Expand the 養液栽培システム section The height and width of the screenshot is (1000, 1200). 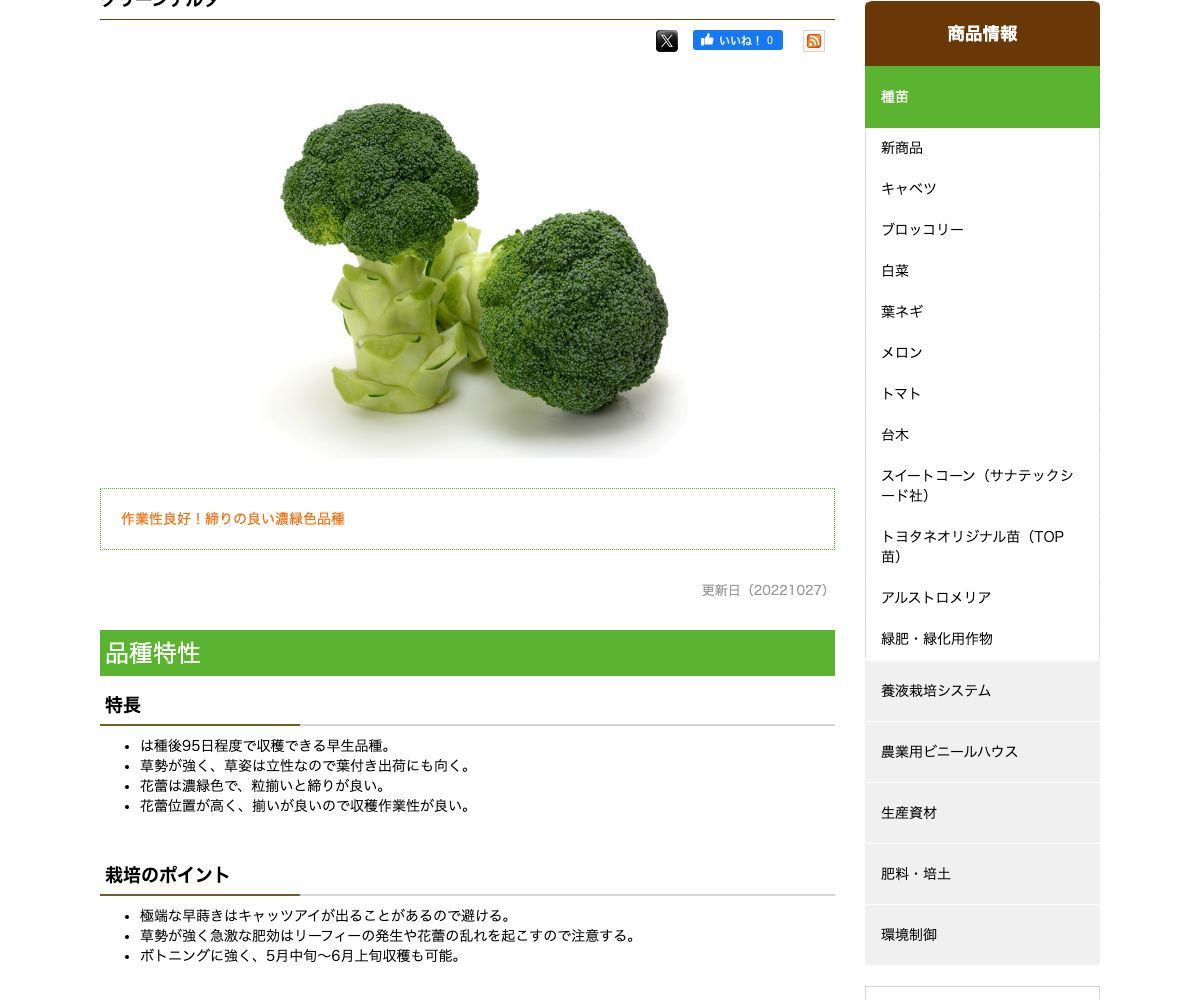tap(982, 691)
